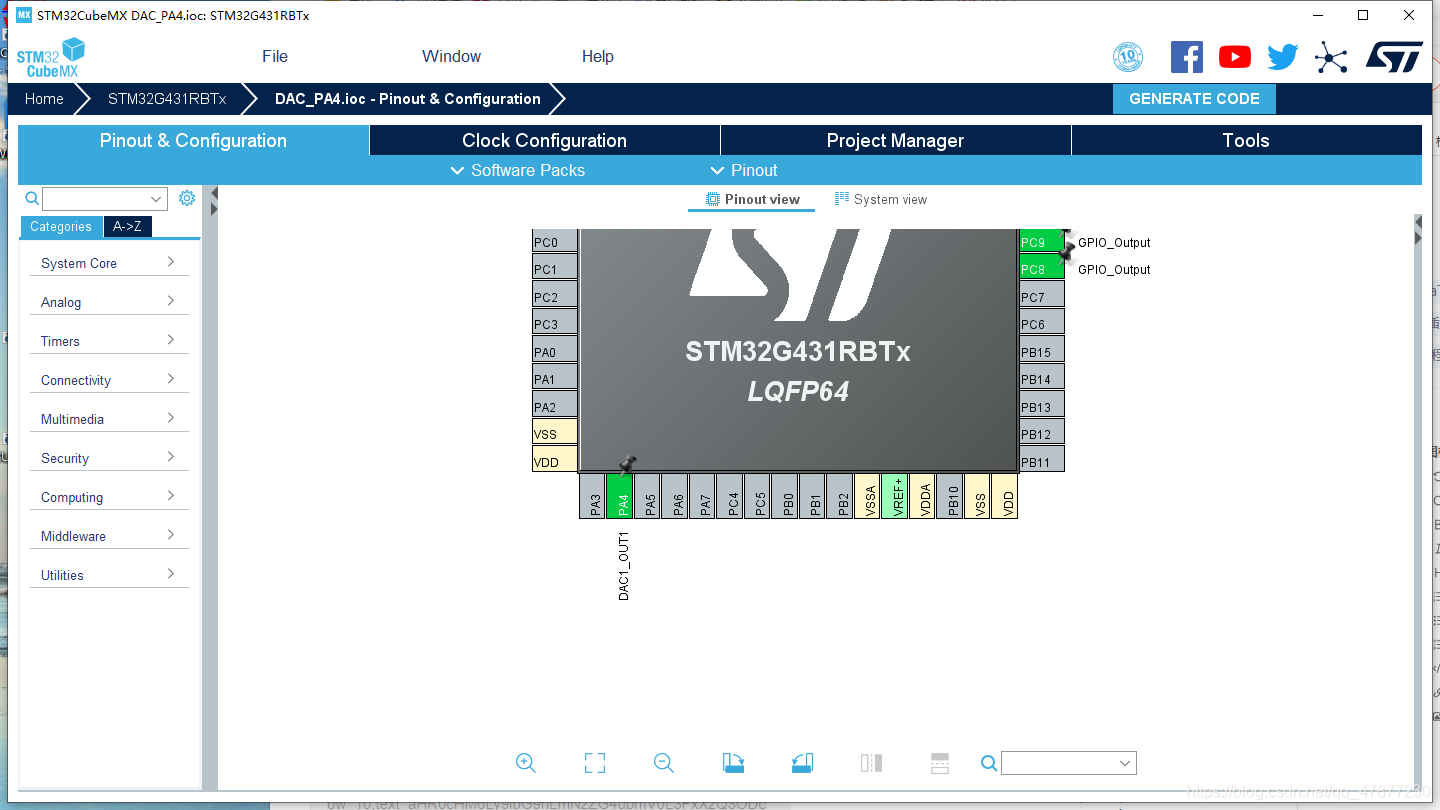
Task: Toggle horizontal split layout icon
Action: pos(940,763)
